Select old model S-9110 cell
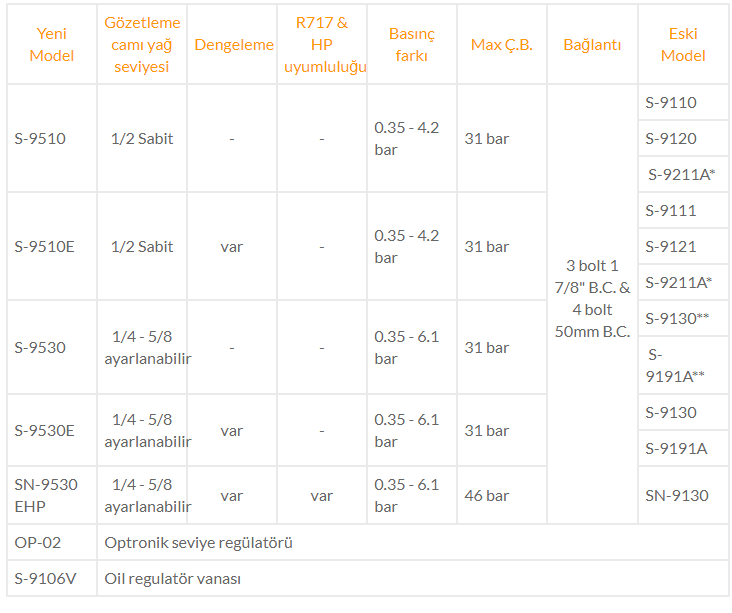Image resolution: width=732 pixels, height=613 pixels. pos(683,102)
